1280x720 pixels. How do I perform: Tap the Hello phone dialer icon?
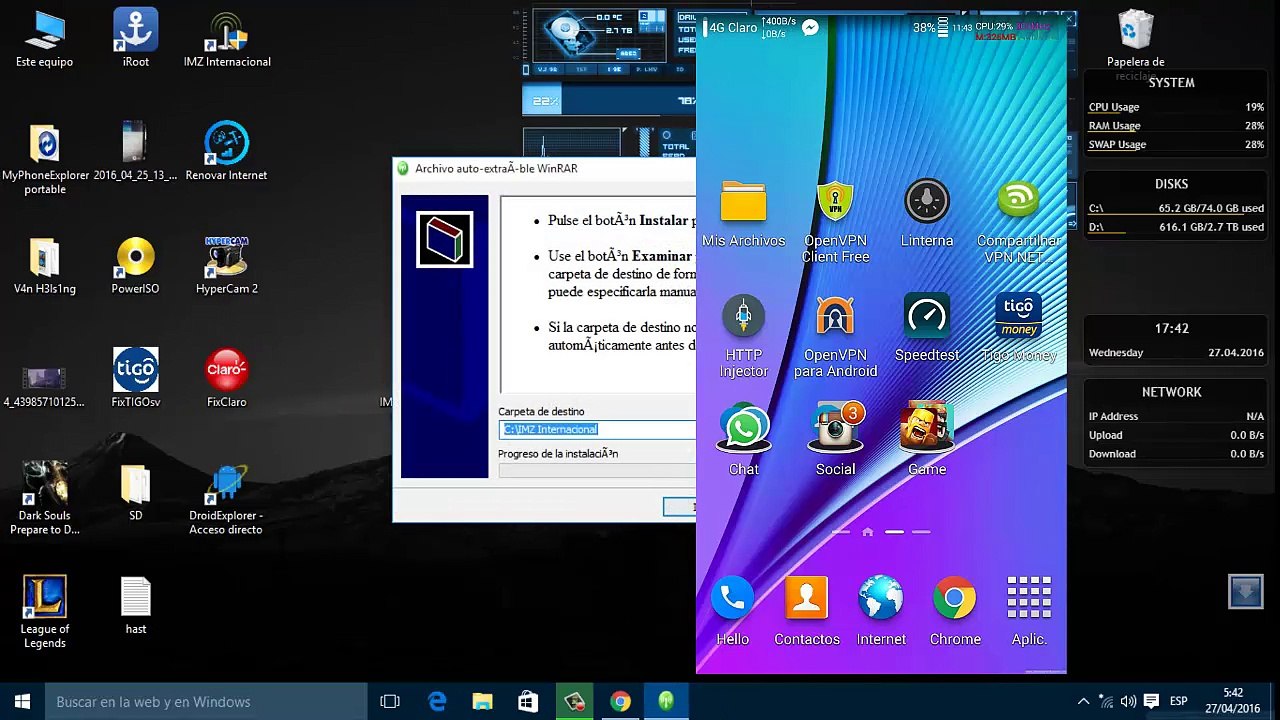coord(732,610)
